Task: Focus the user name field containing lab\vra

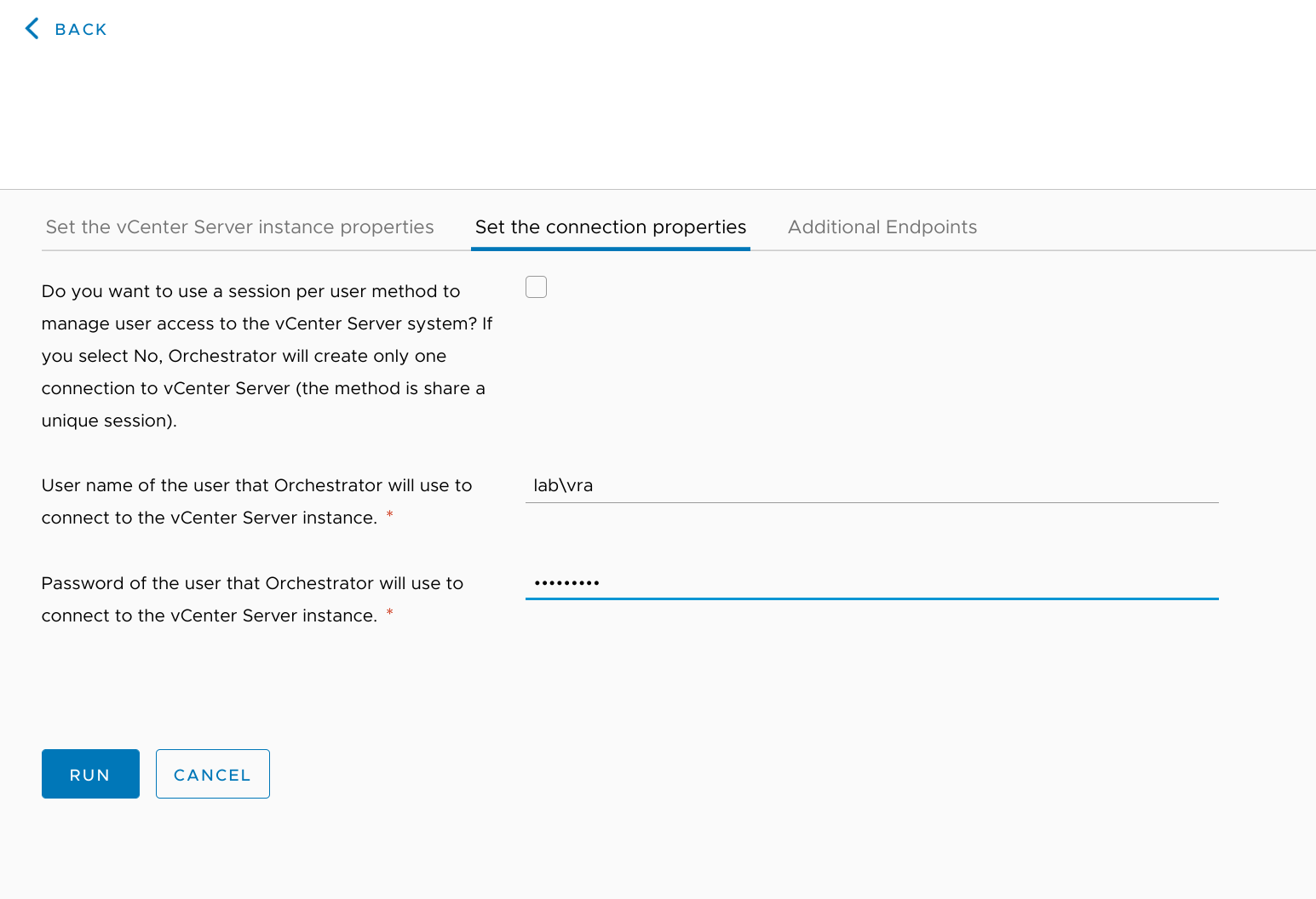Action: point(872,485)
